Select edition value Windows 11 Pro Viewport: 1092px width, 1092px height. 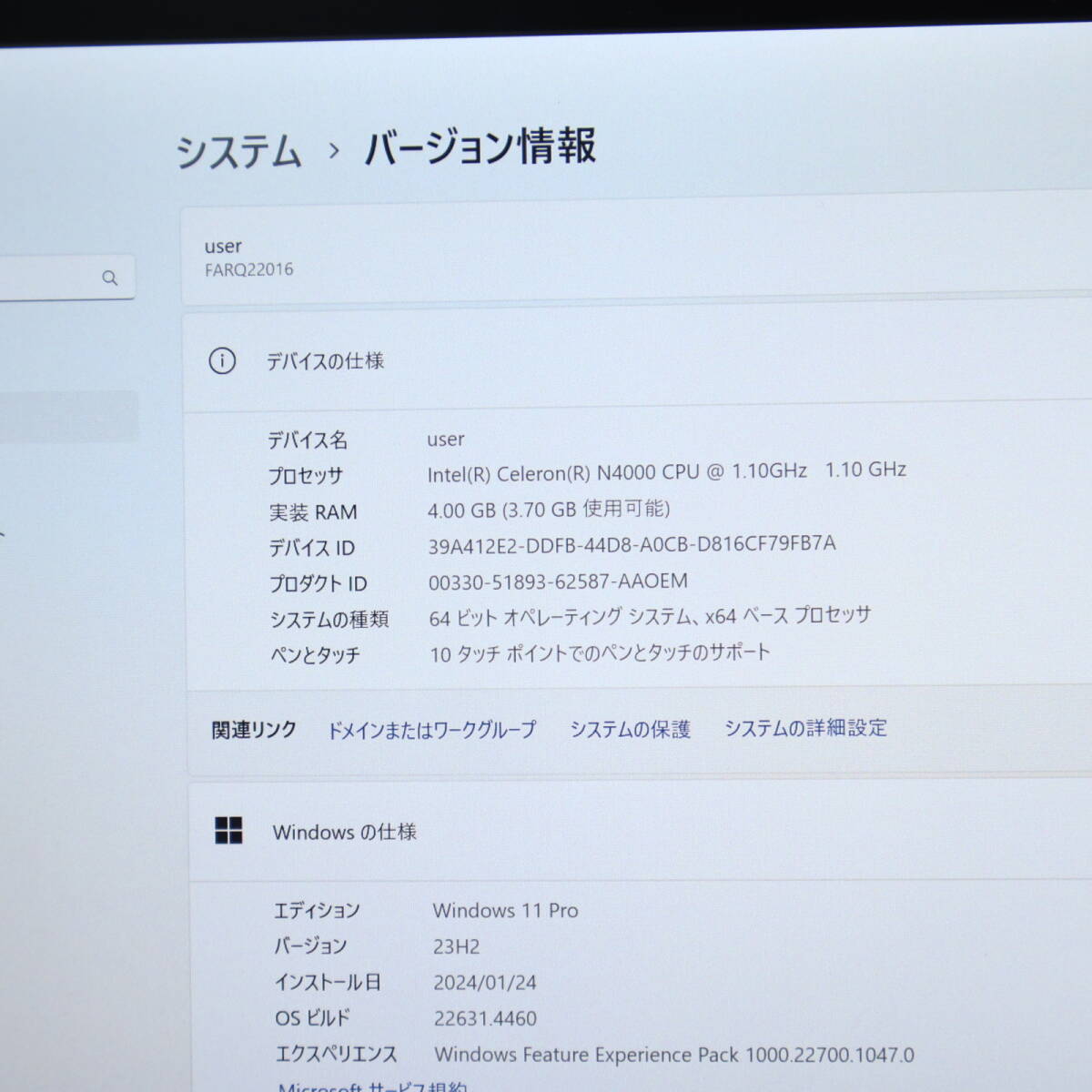(505, 910)
